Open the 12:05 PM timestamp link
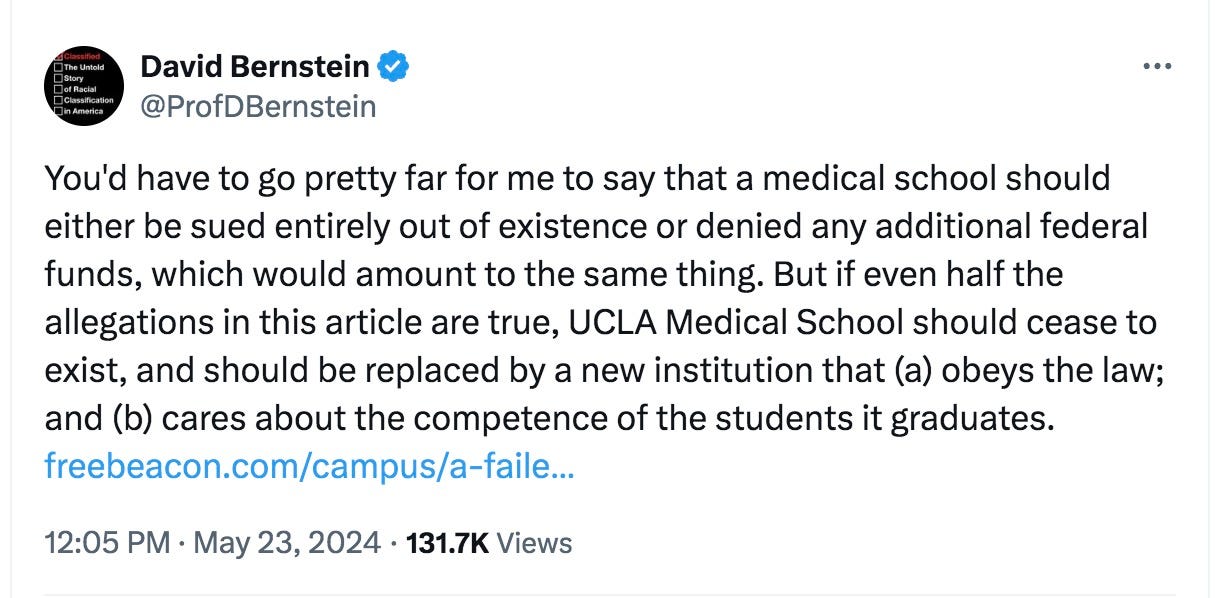The width and height of the screenshot is (1222, 598). pyautogui.click(x=109, y=543)
